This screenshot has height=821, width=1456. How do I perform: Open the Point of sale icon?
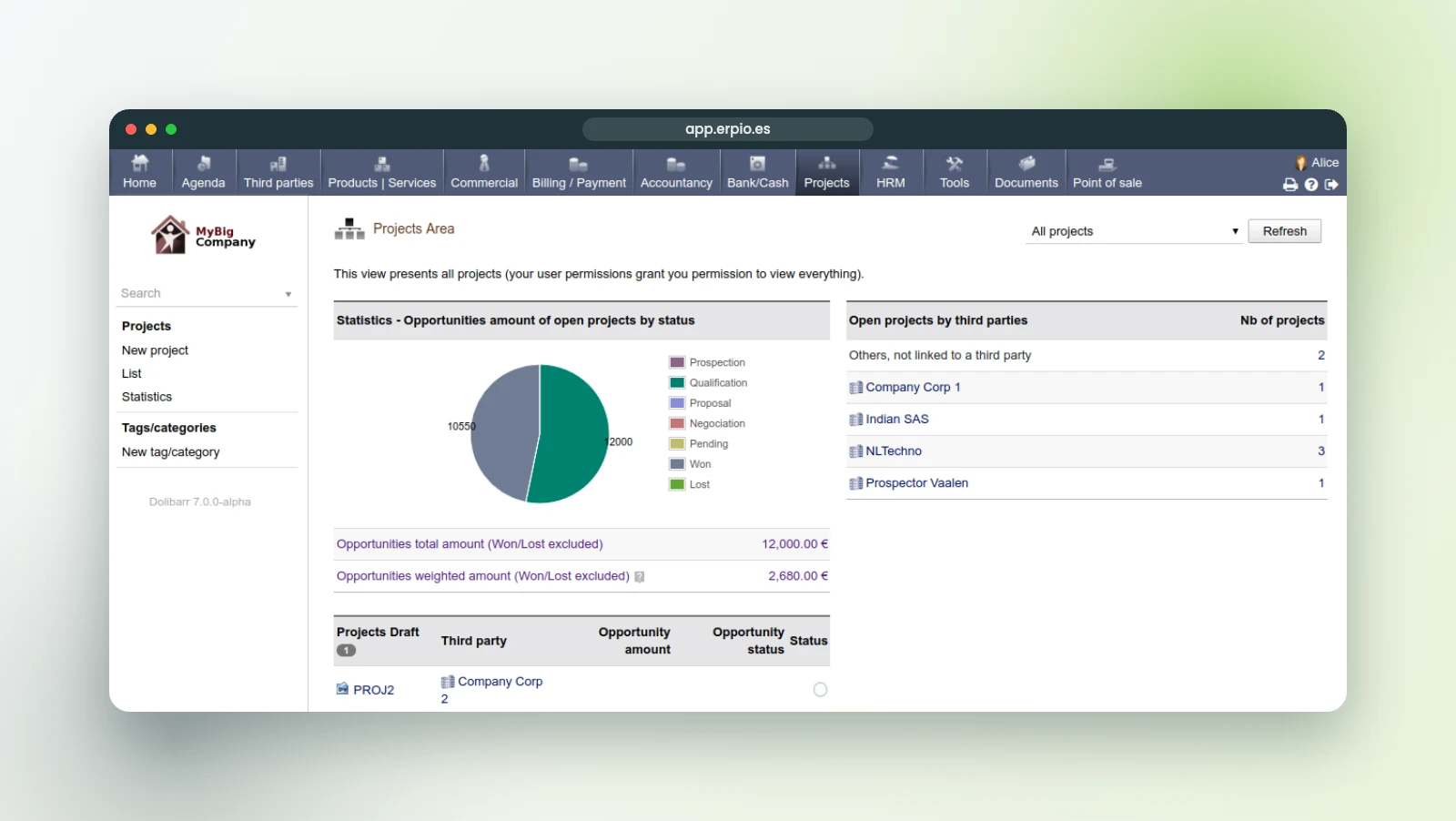1107,164
